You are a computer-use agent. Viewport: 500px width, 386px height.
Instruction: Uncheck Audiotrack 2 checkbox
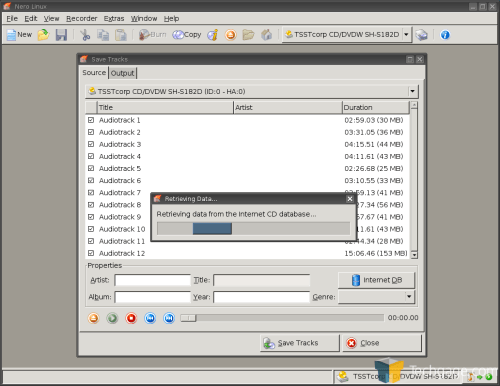coord(91,132)
